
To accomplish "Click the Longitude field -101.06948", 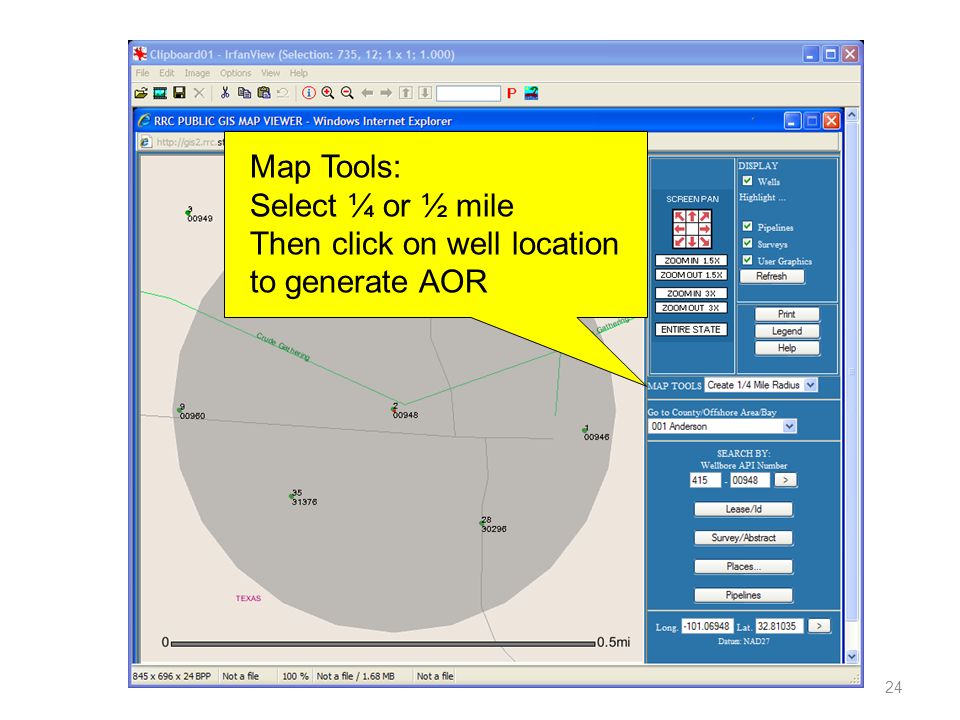I will coord(707,626).
